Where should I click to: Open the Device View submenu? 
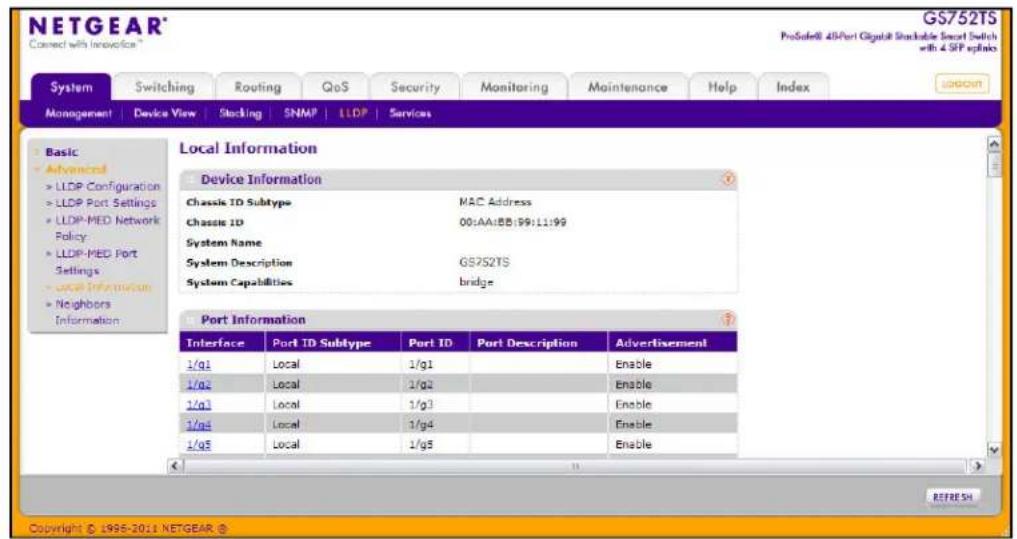click(164, 114)
